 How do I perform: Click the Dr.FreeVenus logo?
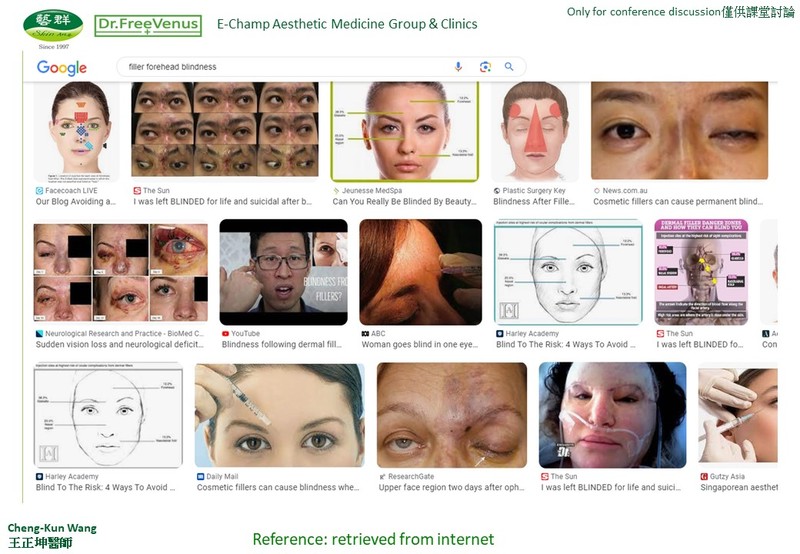[148, 26]
